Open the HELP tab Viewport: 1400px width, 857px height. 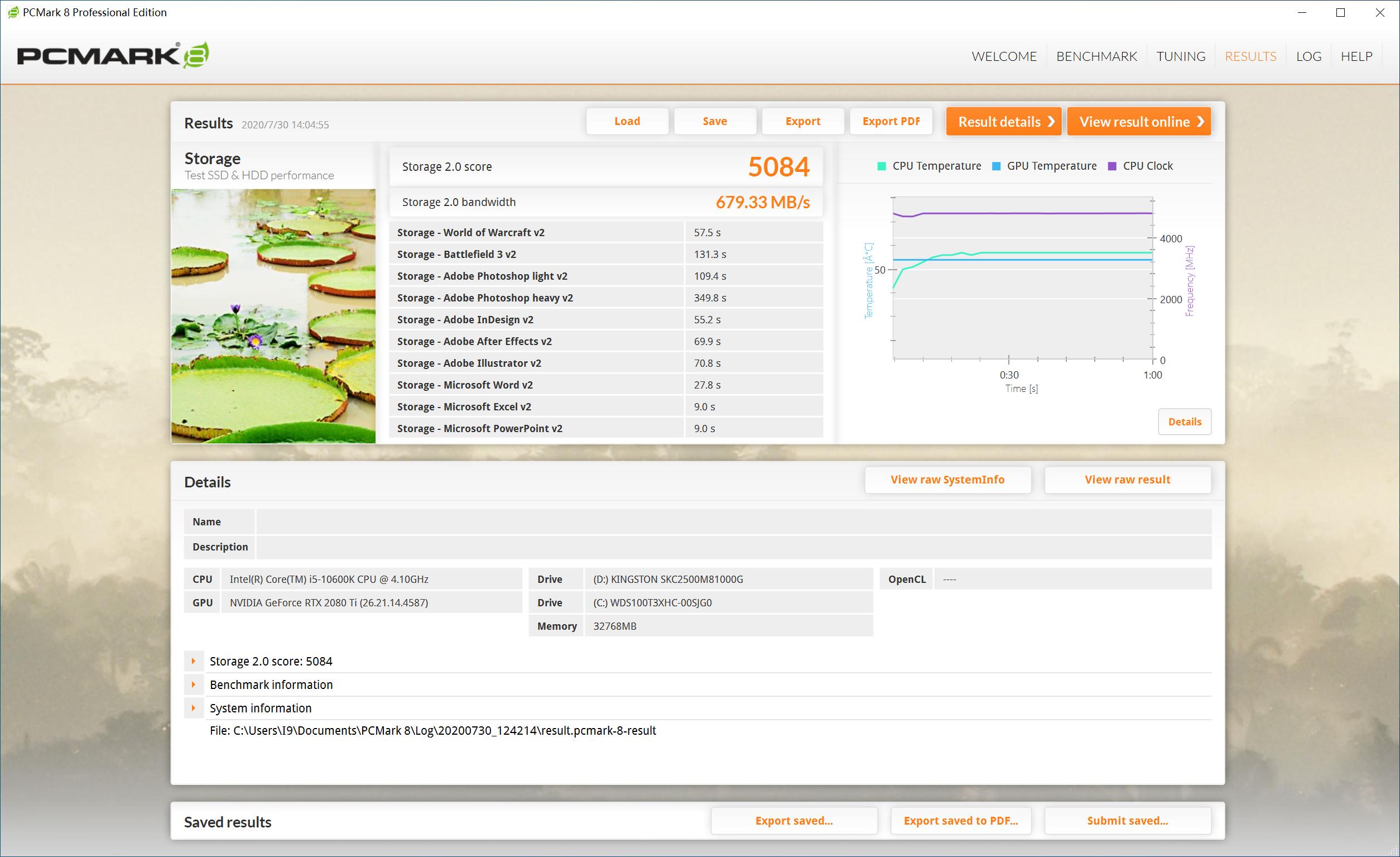[x=1356, y=56]
